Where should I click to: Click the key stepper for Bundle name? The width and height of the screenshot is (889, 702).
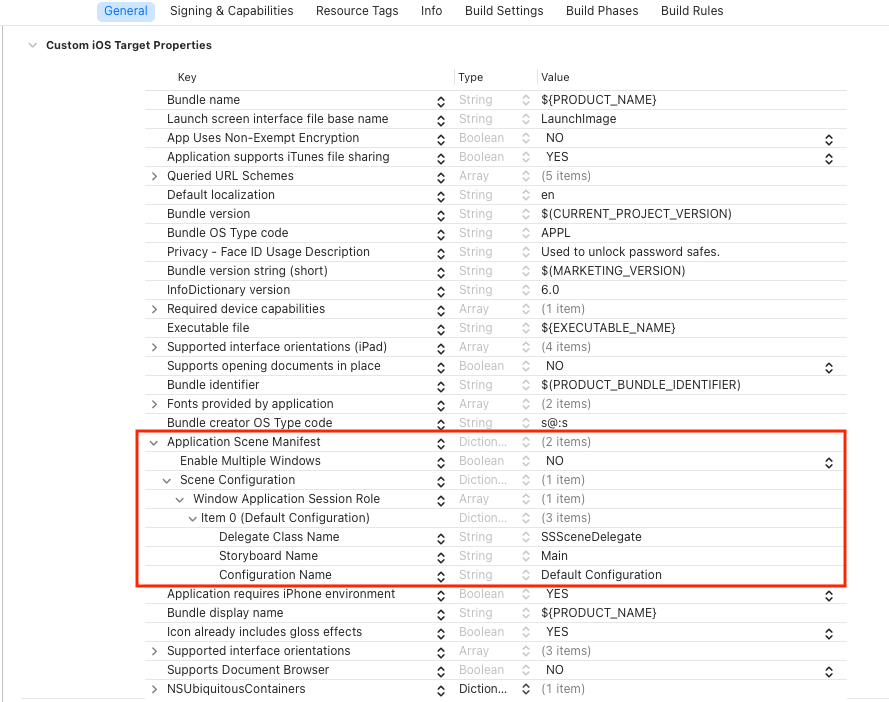441,101
